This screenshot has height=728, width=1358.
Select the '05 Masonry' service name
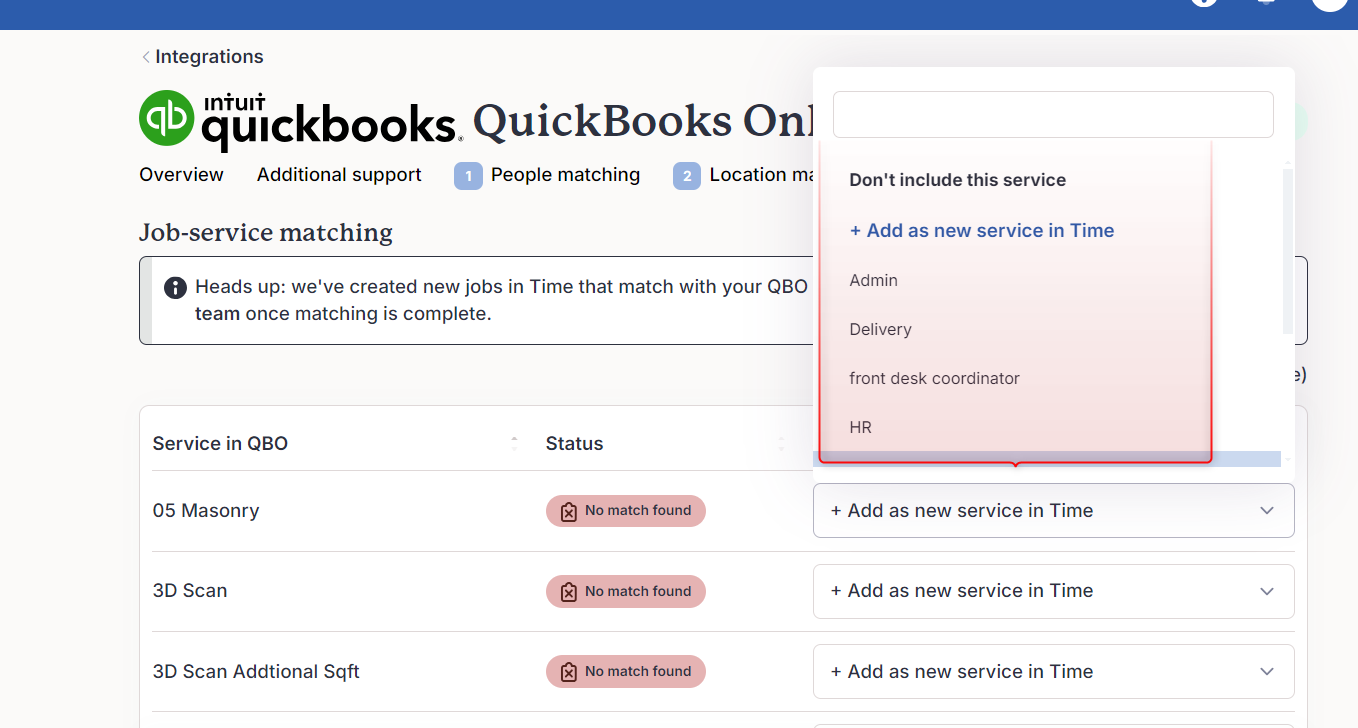(x=206, y=511)
